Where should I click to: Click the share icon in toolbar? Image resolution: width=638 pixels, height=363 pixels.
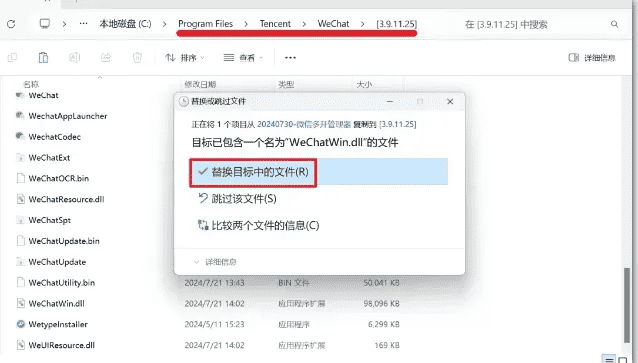(106, 58)
